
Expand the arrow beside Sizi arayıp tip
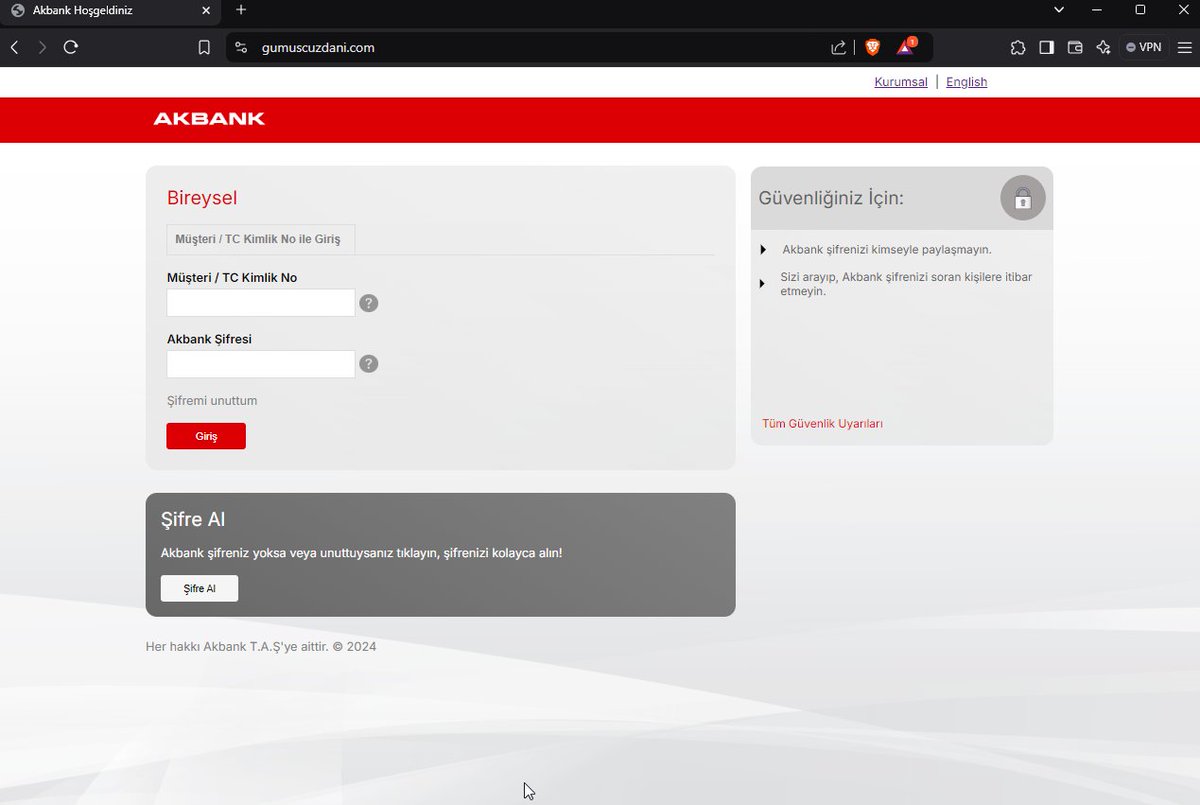click(763, 284)
